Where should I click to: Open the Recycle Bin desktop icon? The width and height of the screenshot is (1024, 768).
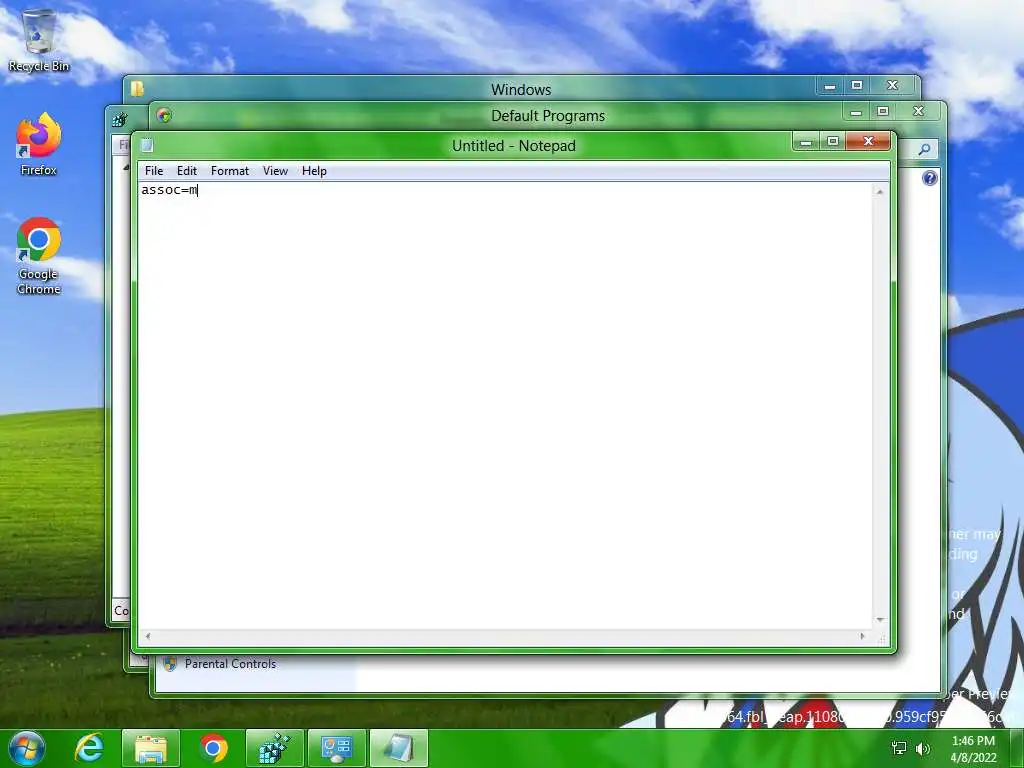(x=39, y=39)
